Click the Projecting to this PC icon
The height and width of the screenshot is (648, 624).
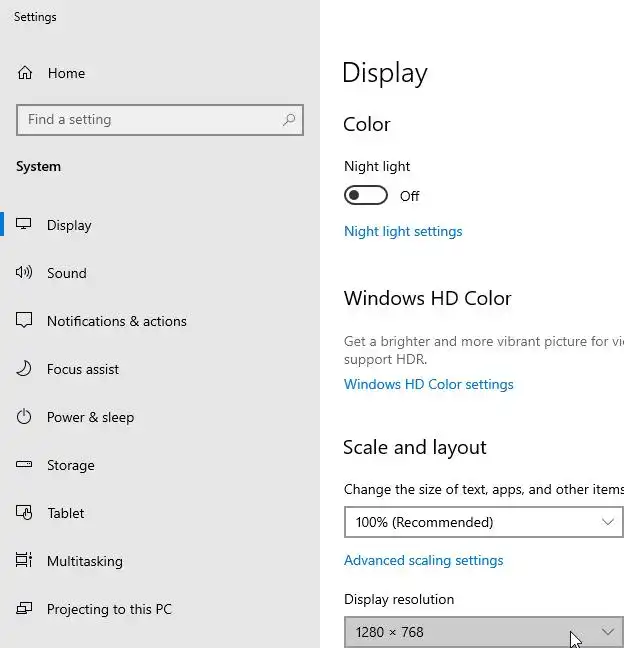[x=25, y=609]
